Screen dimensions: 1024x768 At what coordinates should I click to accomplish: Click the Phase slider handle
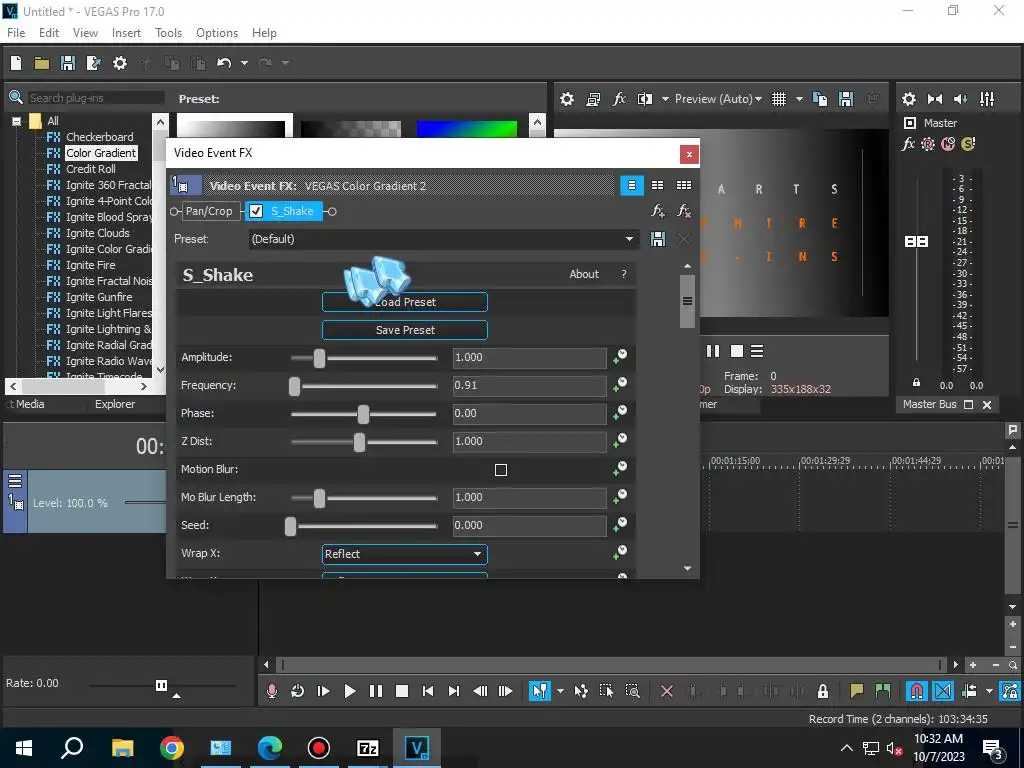click(363, 414)
